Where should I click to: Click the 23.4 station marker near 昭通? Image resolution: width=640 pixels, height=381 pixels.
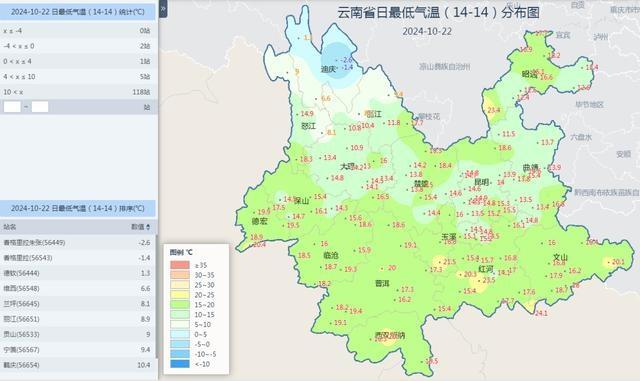pyautogui.click(x=493, y=110)
